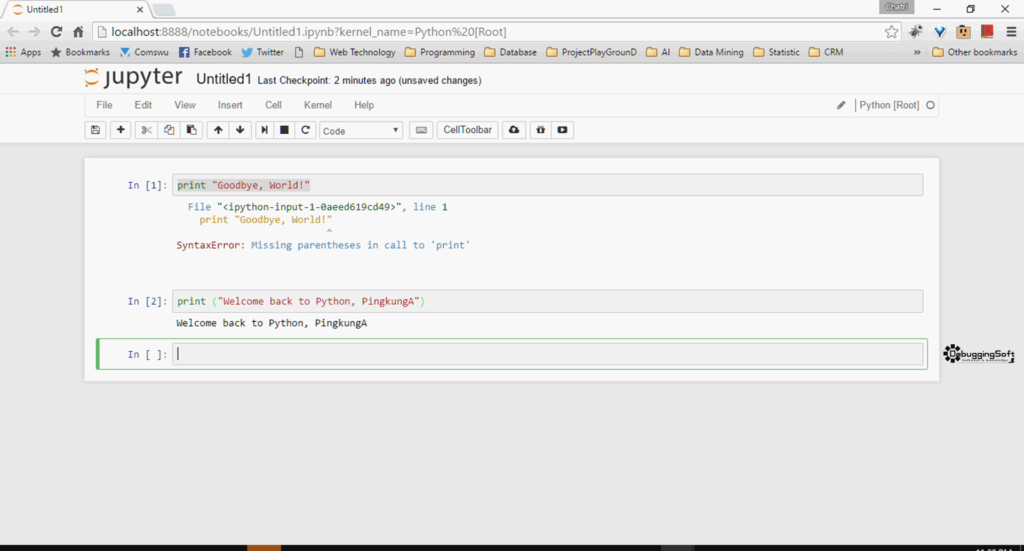This screenshot has width=1024, height=551.
Task: Open Bookmarks star link
Action: tap(80, 52)
